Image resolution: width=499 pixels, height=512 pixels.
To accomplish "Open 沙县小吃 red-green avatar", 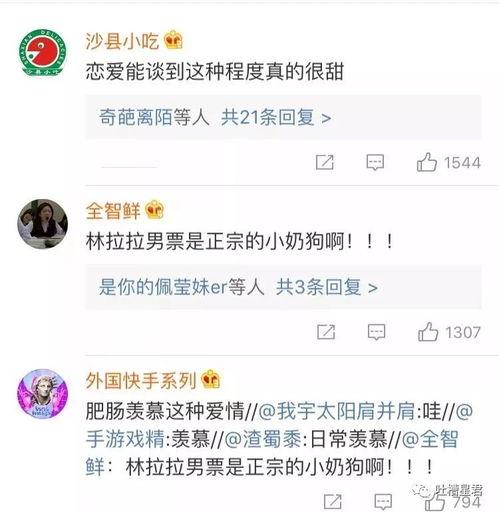I will click(x=42, y=52).
